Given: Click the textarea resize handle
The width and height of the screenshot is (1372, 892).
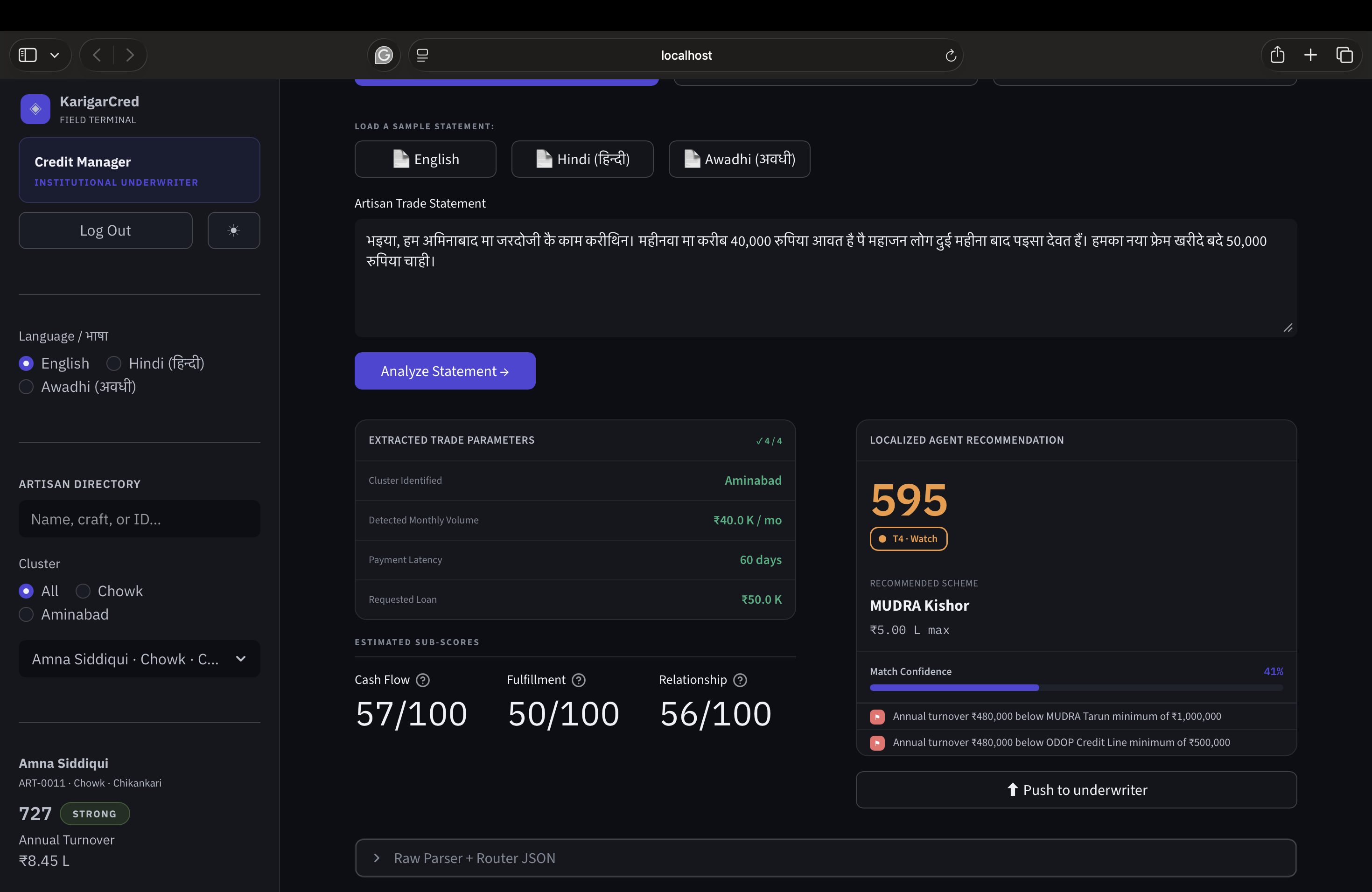Looking at the screenshot, I should point(1287,328).
